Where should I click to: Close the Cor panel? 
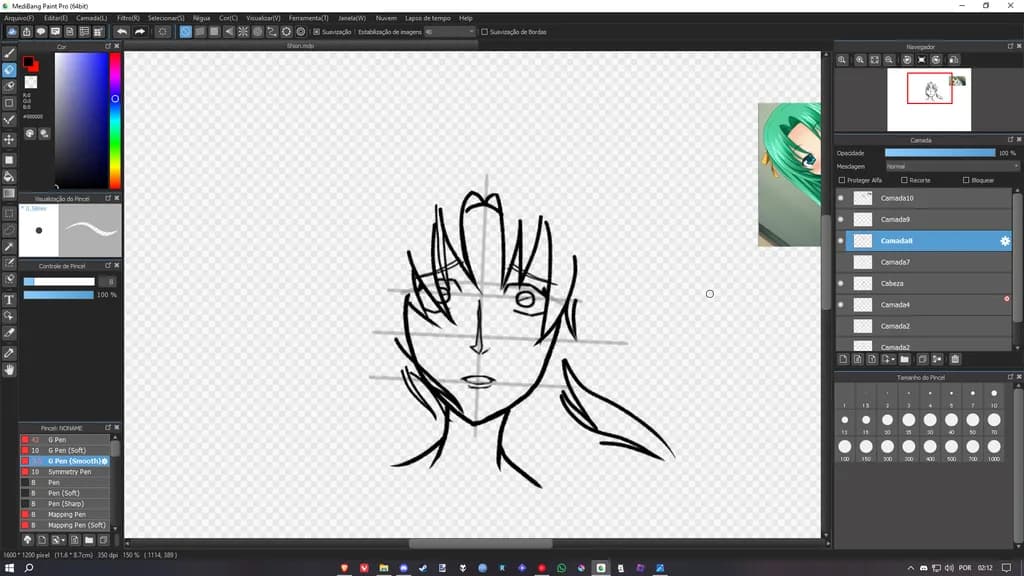point(117,46)
